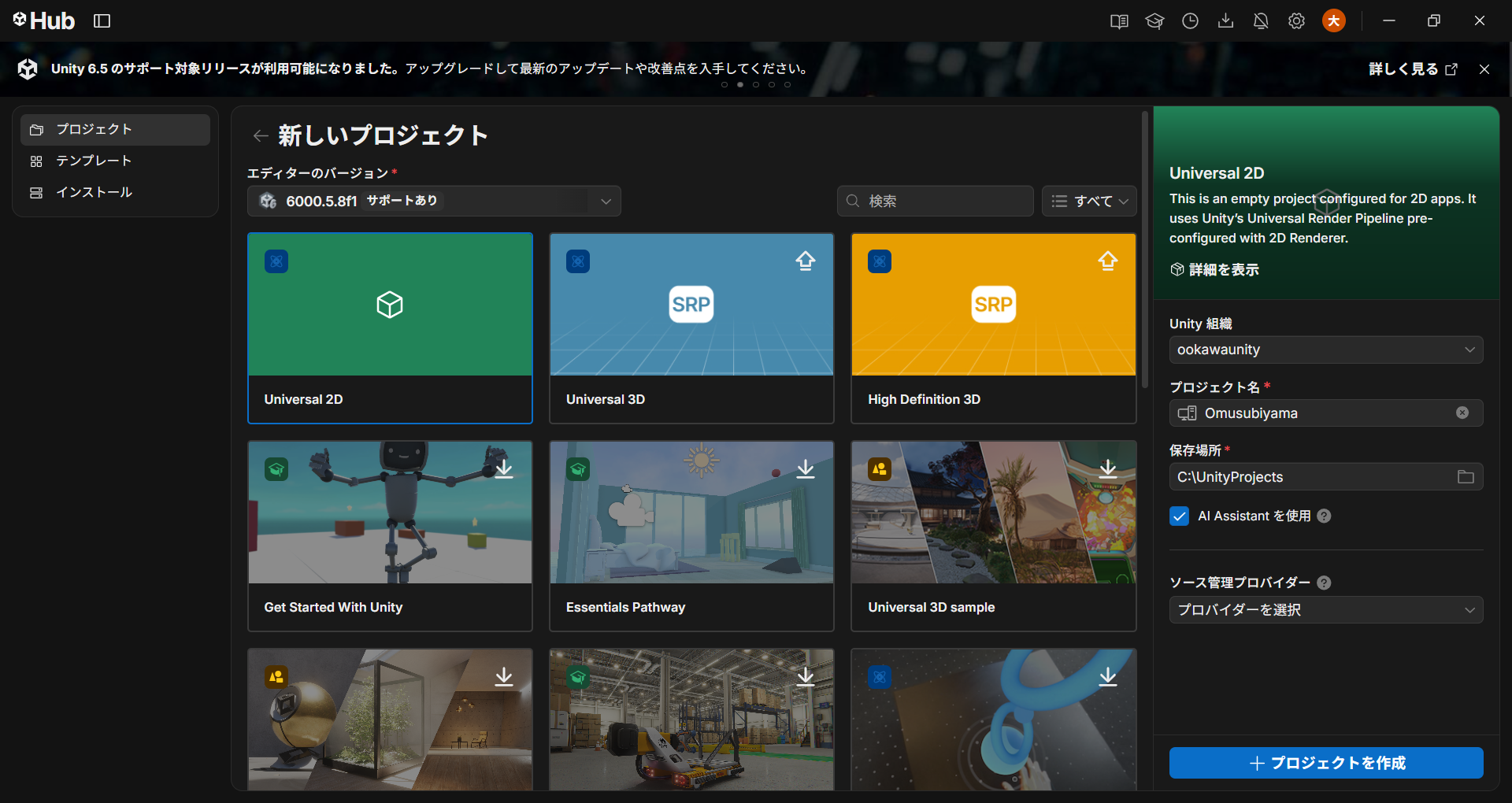
Task: Select the テンプレート sidebar item
Action: point(115,161)
